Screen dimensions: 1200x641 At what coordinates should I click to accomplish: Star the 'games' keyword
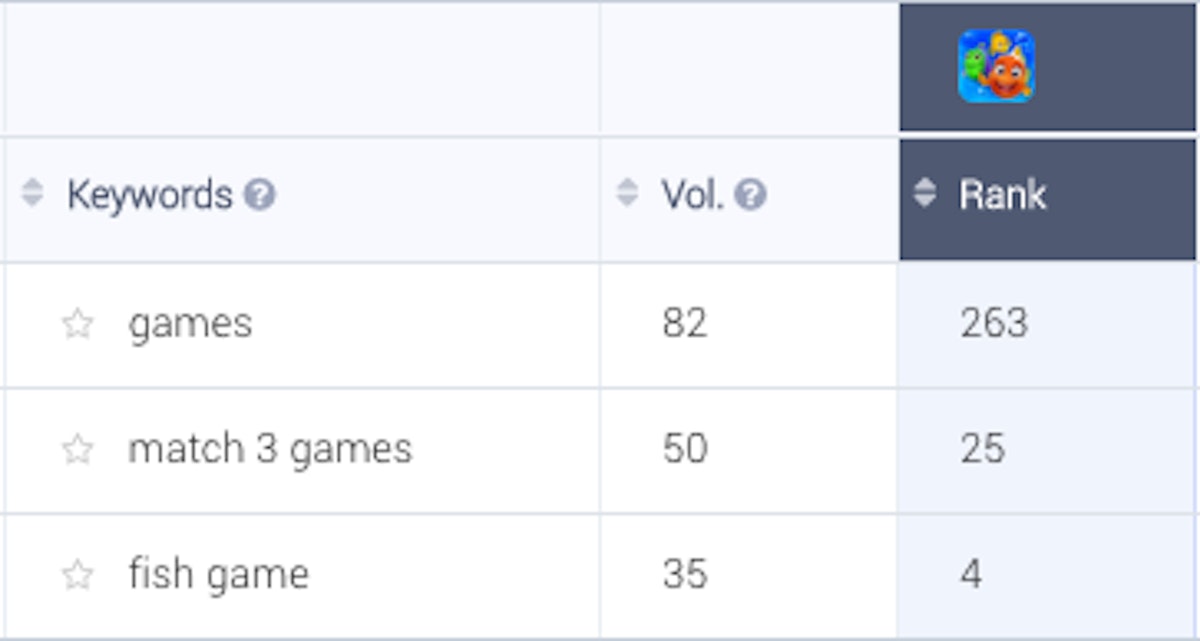(77, 324)
